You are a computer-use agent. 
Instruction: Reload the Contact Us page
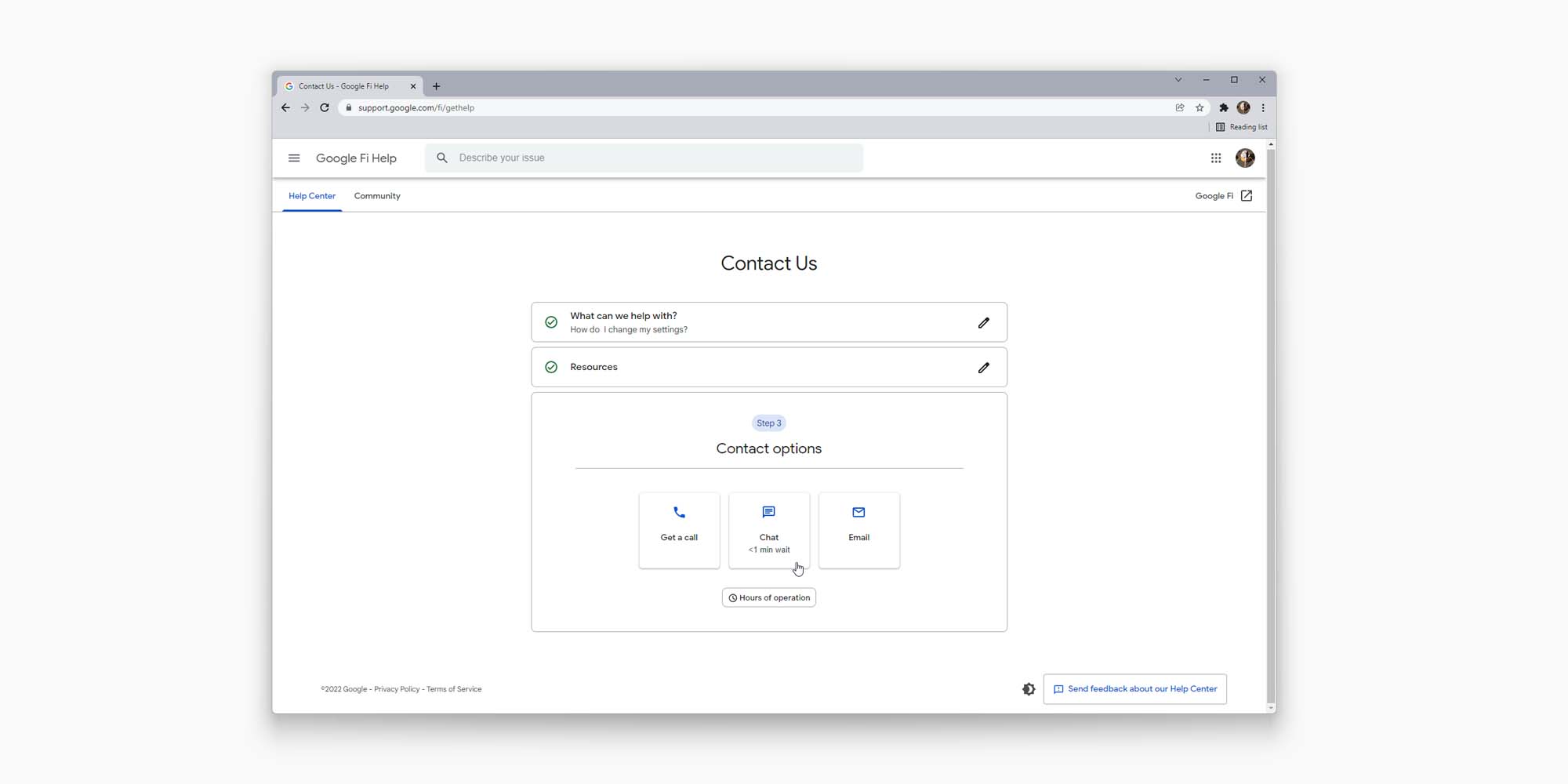(x=325, y=107)
